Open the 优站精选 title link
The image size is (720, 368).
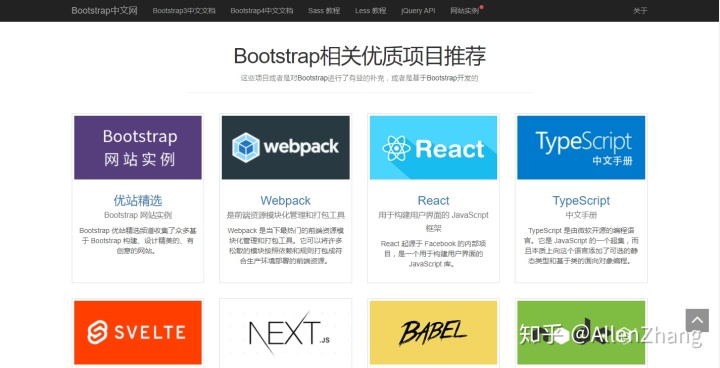point(138,200)
